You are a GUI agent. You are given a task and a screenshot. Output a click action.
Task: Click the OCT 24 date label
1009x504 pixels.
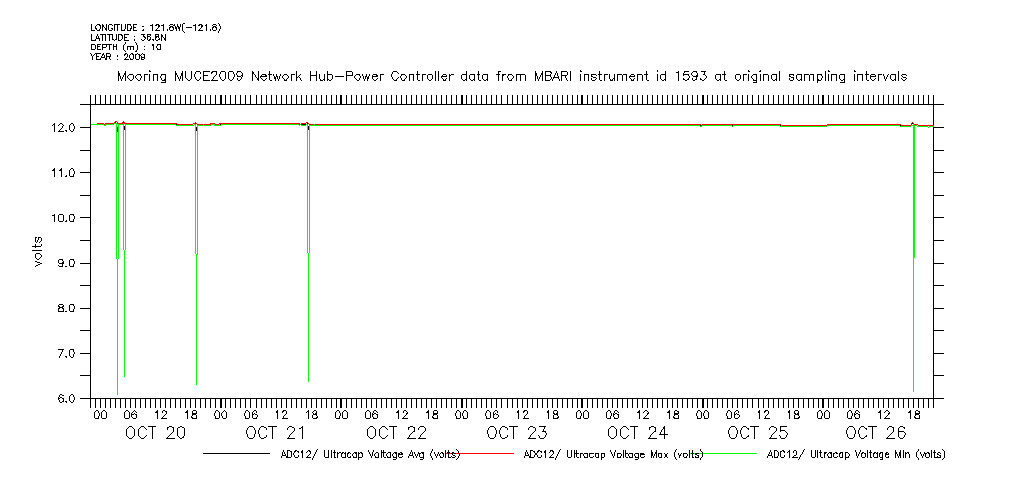637,433
